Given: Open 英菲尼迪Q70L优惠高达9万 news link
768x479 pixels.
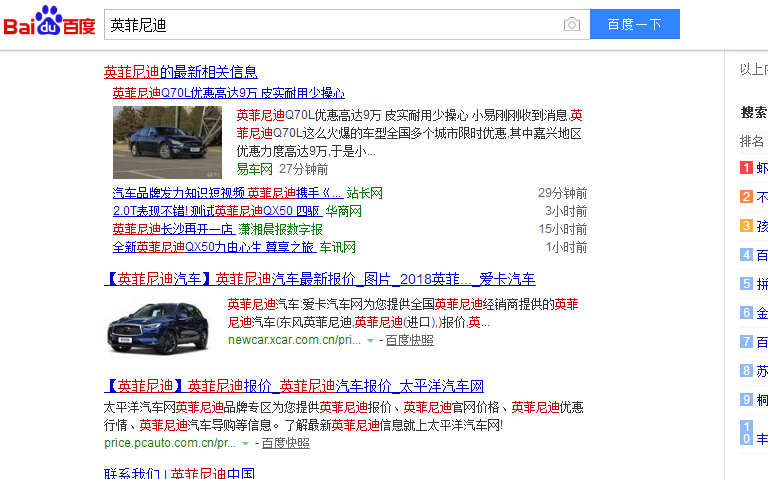Looking at the screenshot, I should point(229,93).
